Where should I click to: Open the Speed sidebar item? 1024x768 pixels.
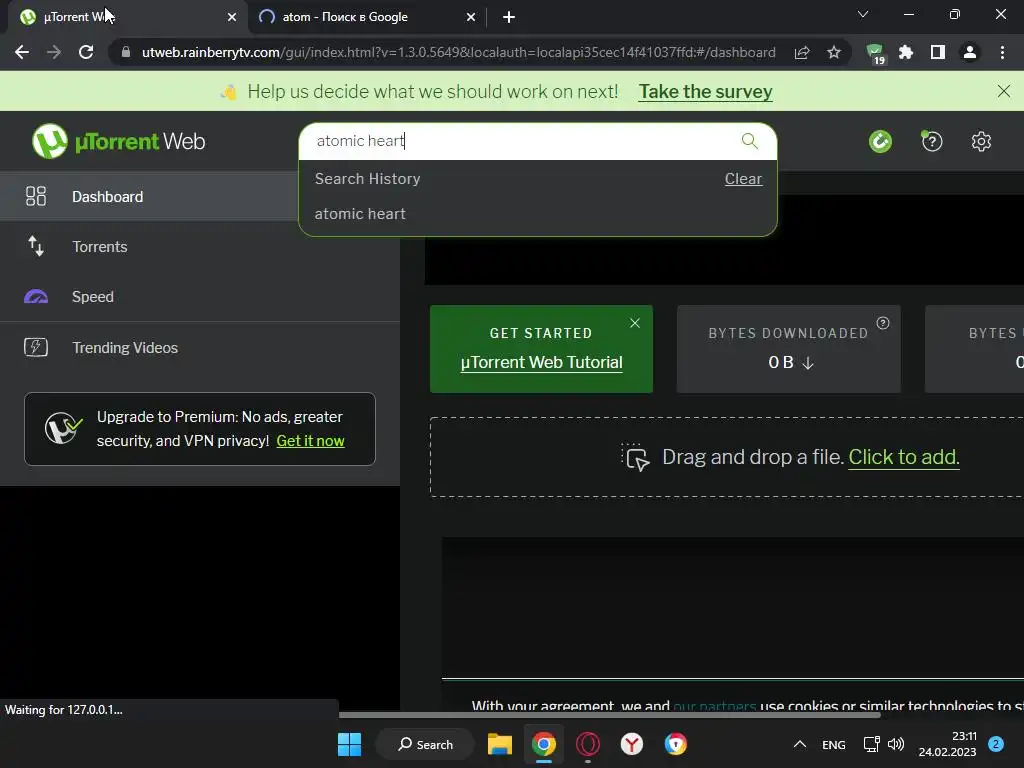[200, 296]
